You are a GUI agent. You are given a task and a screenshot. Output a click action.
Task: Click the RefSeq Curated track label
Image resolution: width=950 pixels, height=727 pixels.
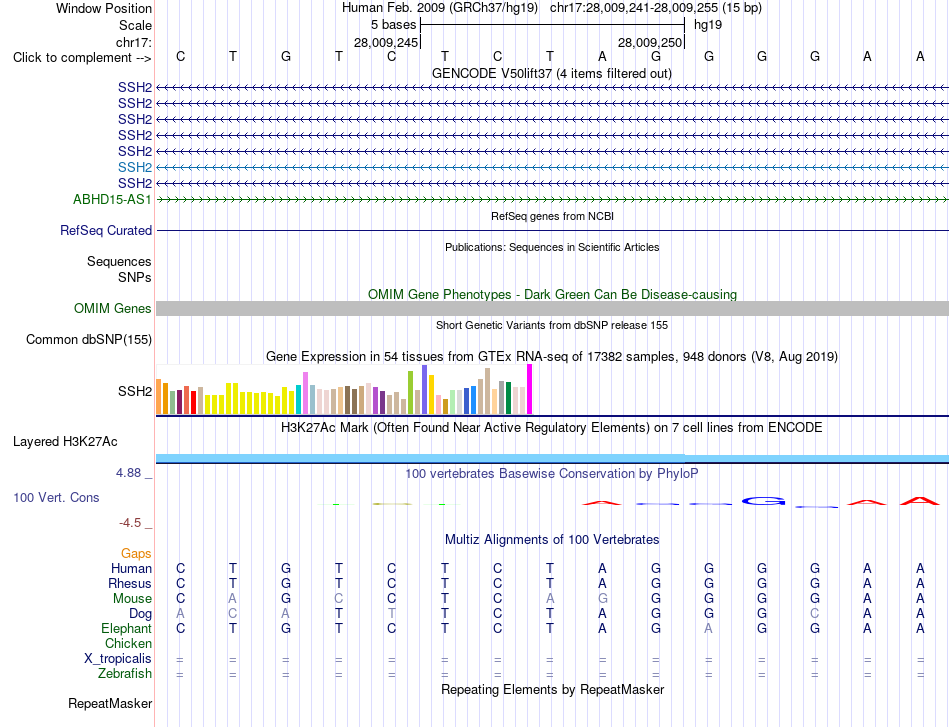(x=106, y=230)
